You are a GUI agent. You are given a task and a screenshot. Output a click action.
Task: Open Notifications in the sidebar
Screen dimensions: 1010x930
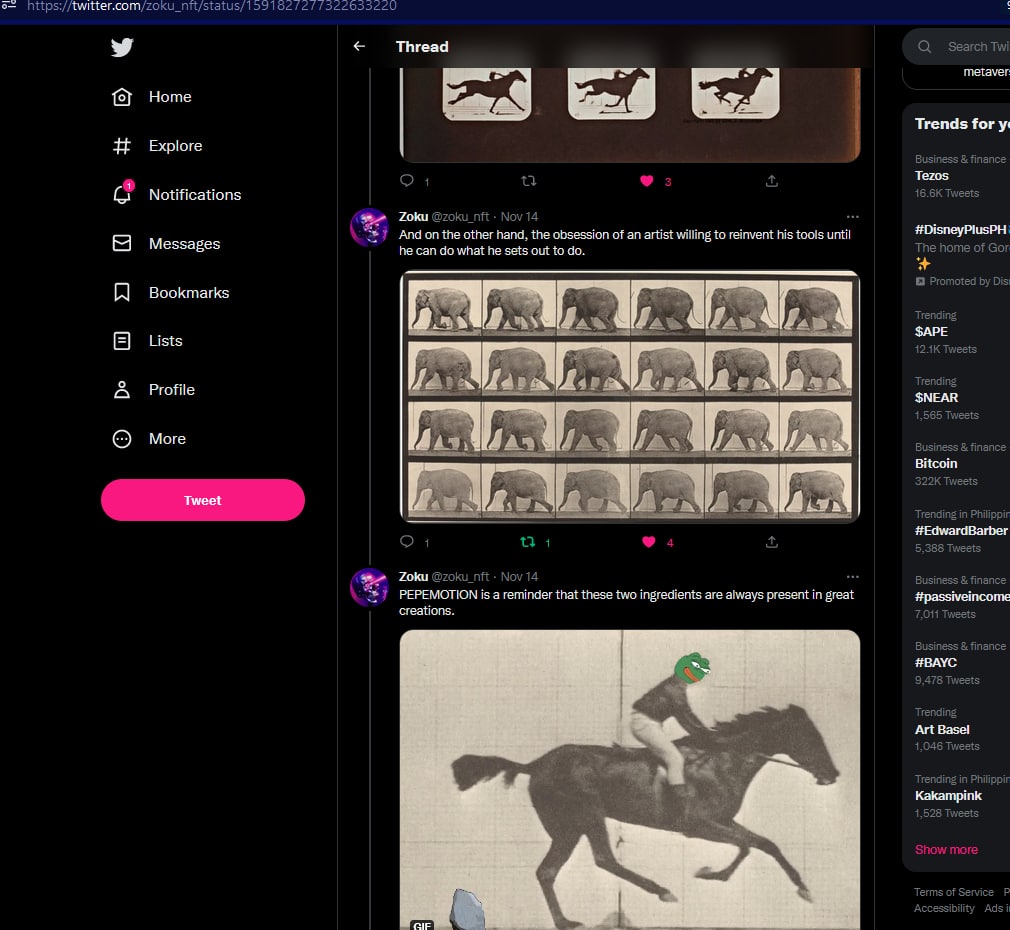click(x=195, y=195)
